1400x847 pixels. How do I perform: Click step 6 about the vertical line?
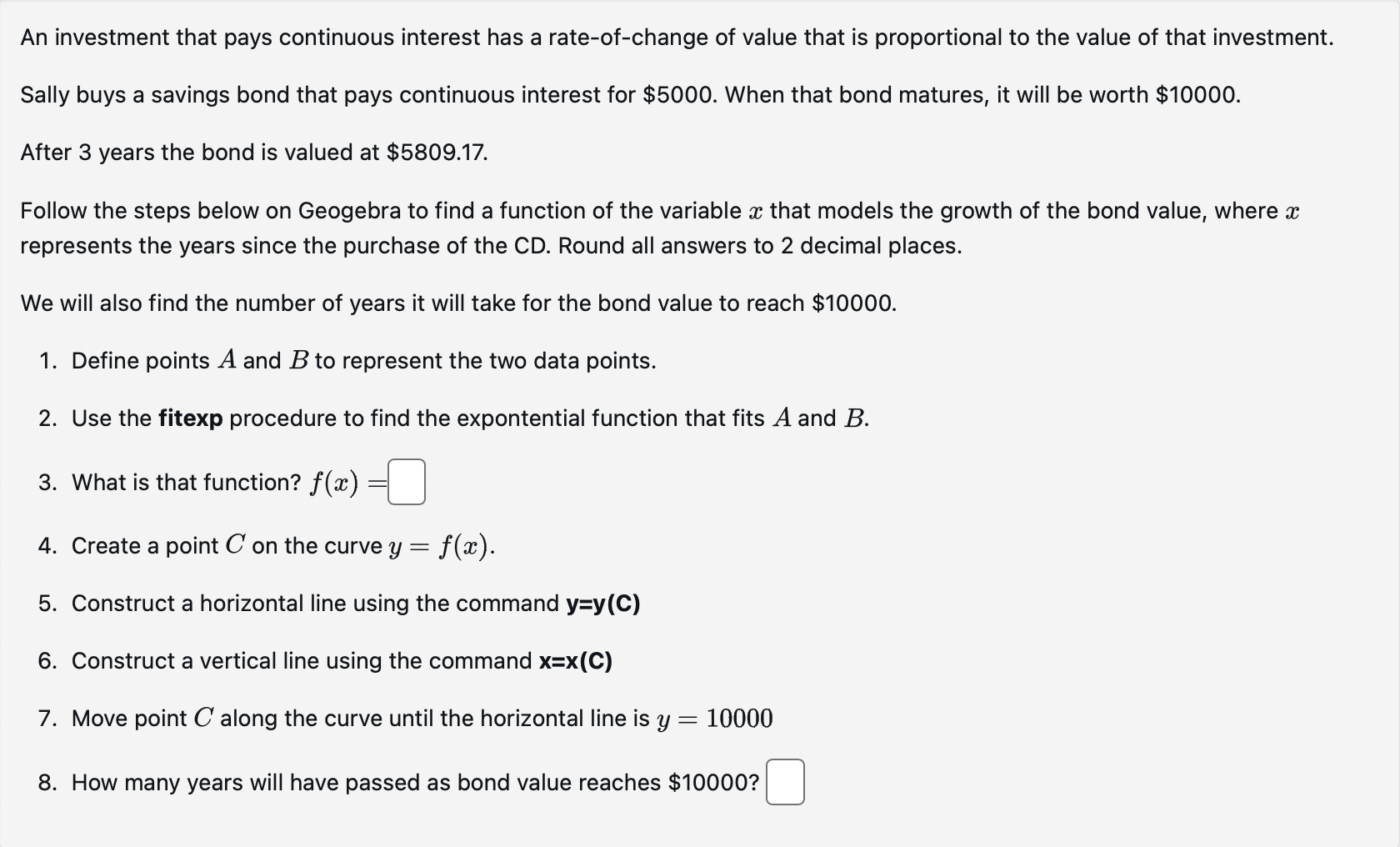325,661
